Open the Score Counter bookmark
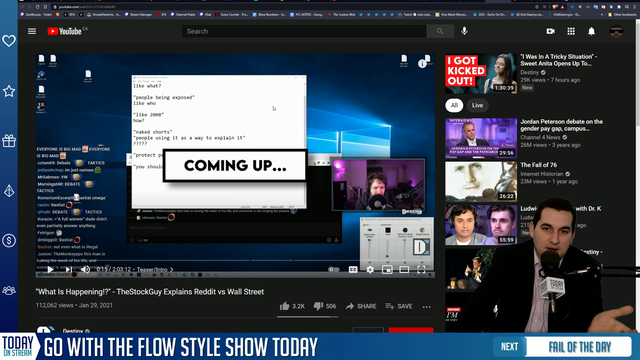Image resolution: width=640 pixels, height=360 pixels. coord(232,15)
